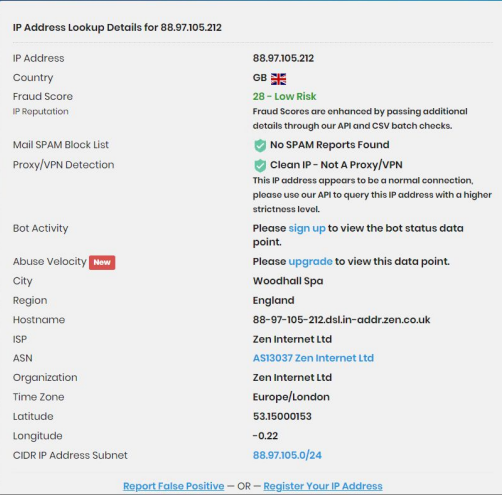Click the latitude value 53.15000153
The height and width of the screenshot is (495, 502).
[x=282, y=416]
